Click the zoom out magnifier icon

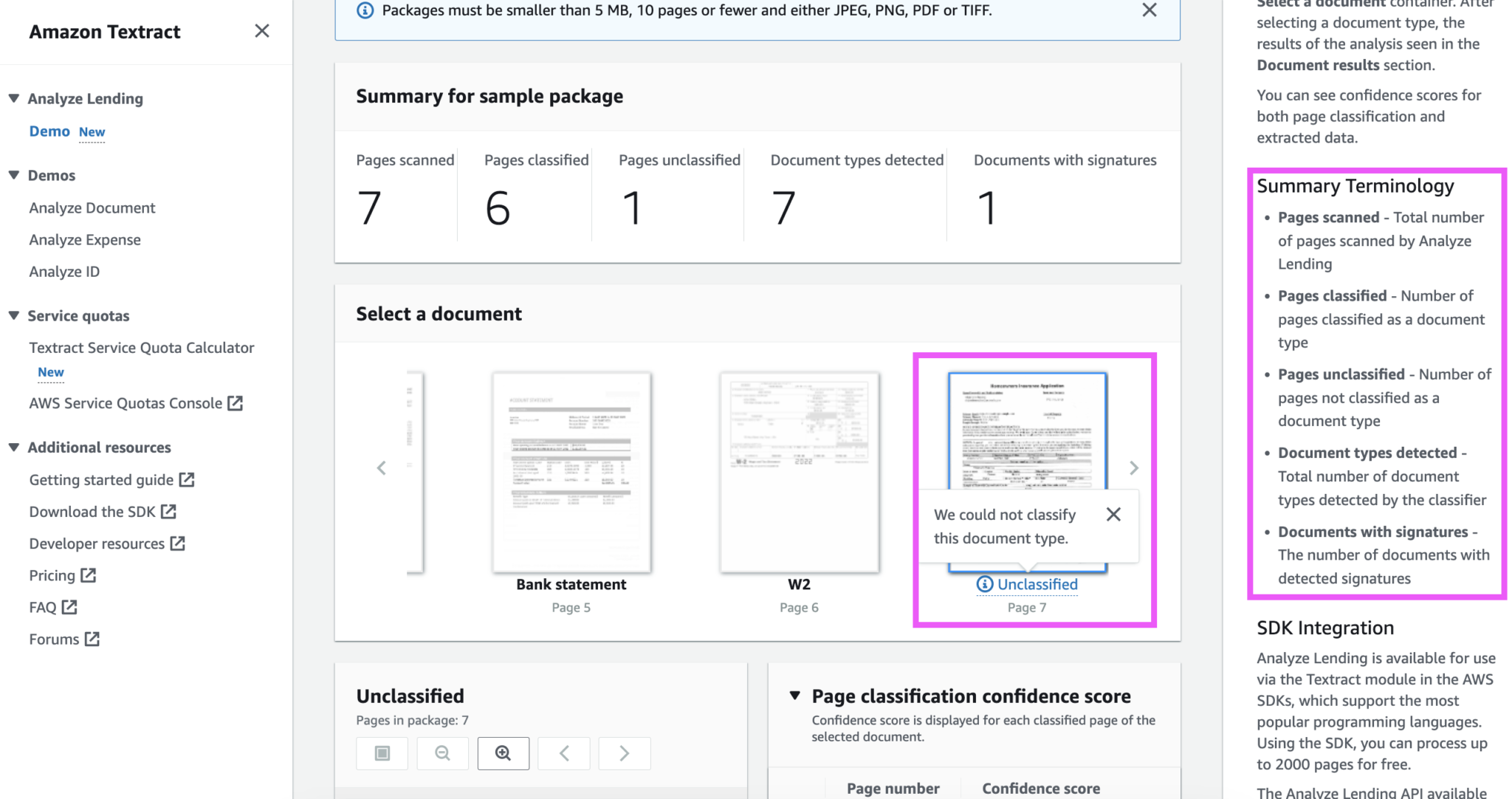tap(442, 753)
